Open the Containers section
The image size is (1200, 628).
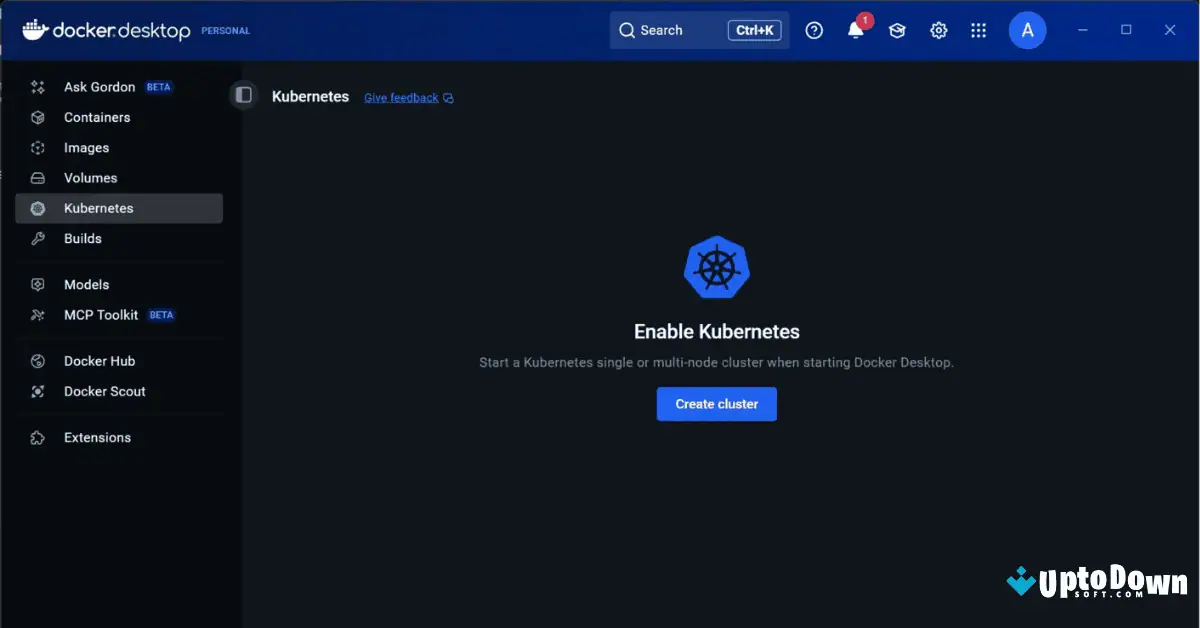coord(95,117)
